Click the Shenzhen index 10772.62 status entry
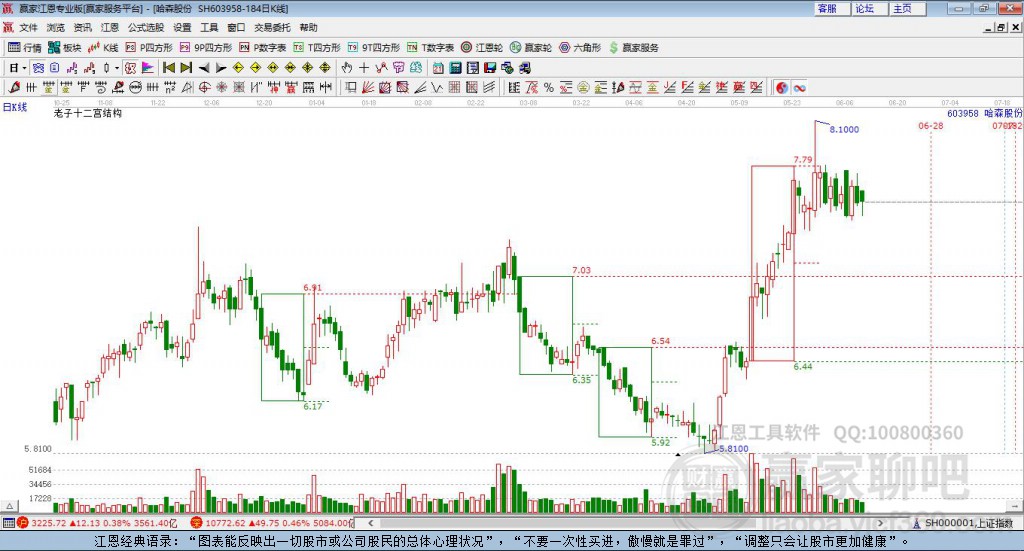 point(272,523)
